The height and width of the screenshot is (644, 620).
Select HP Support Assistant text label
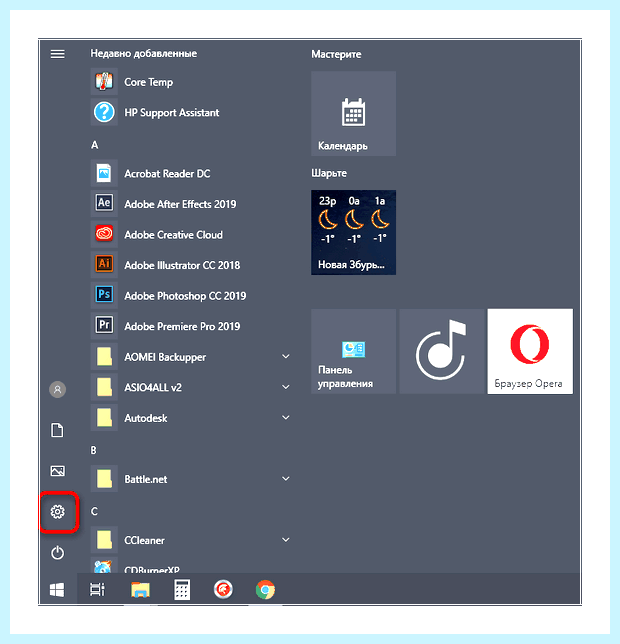coord(172,113)
